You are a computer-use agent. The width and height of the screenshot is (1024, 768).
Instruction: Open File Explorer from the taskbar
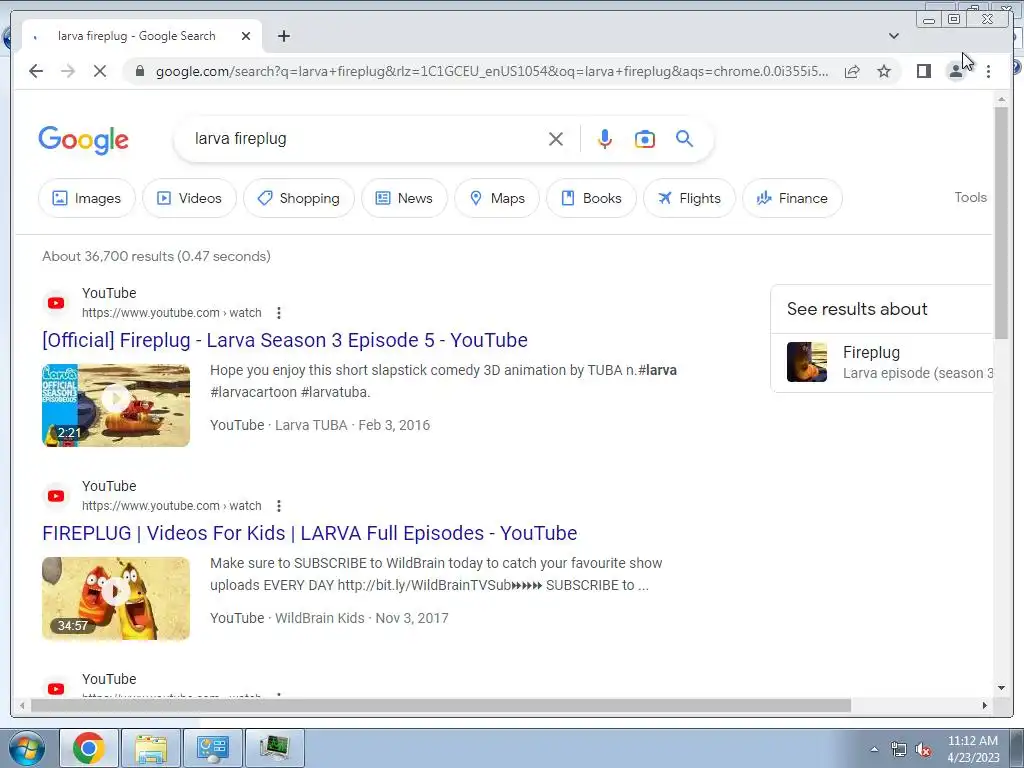point(151,748)
